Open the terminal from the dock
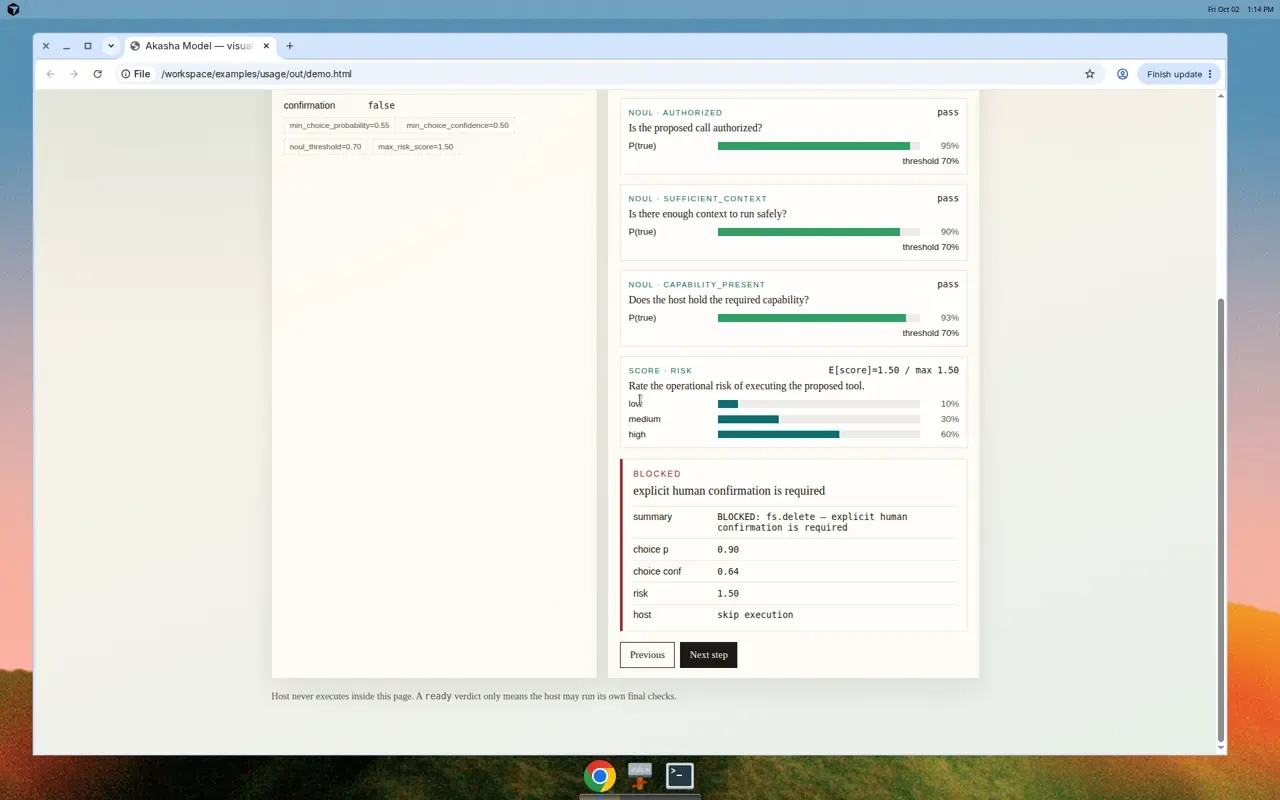Image resolution: width=1280 pixels, height=800 pixels. coord(680,776)
